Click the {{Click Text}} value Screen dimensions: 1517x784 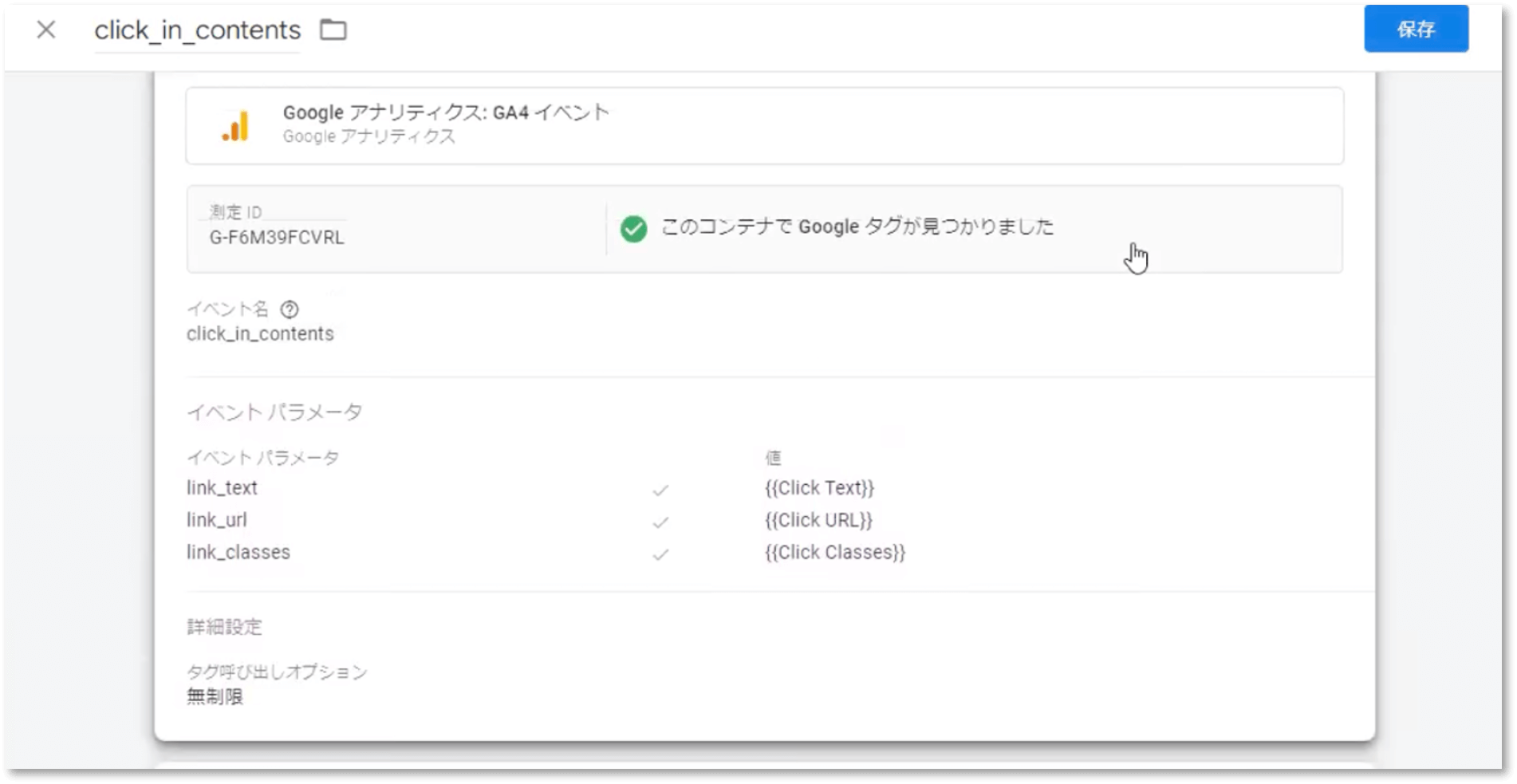pyautogui.click(x=819, y=488)
